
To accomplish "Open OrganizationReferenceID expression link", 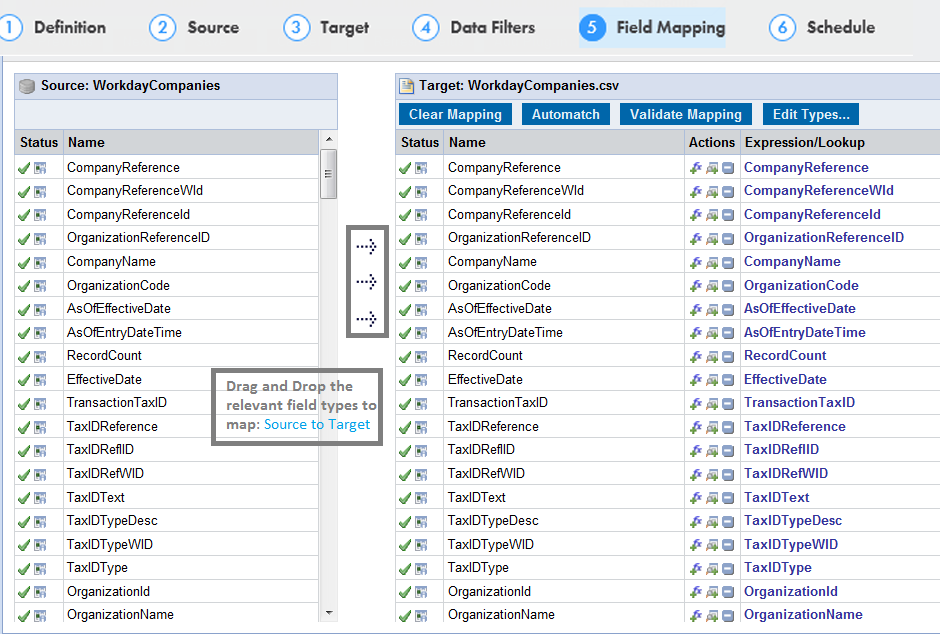I will coord(824,238).
